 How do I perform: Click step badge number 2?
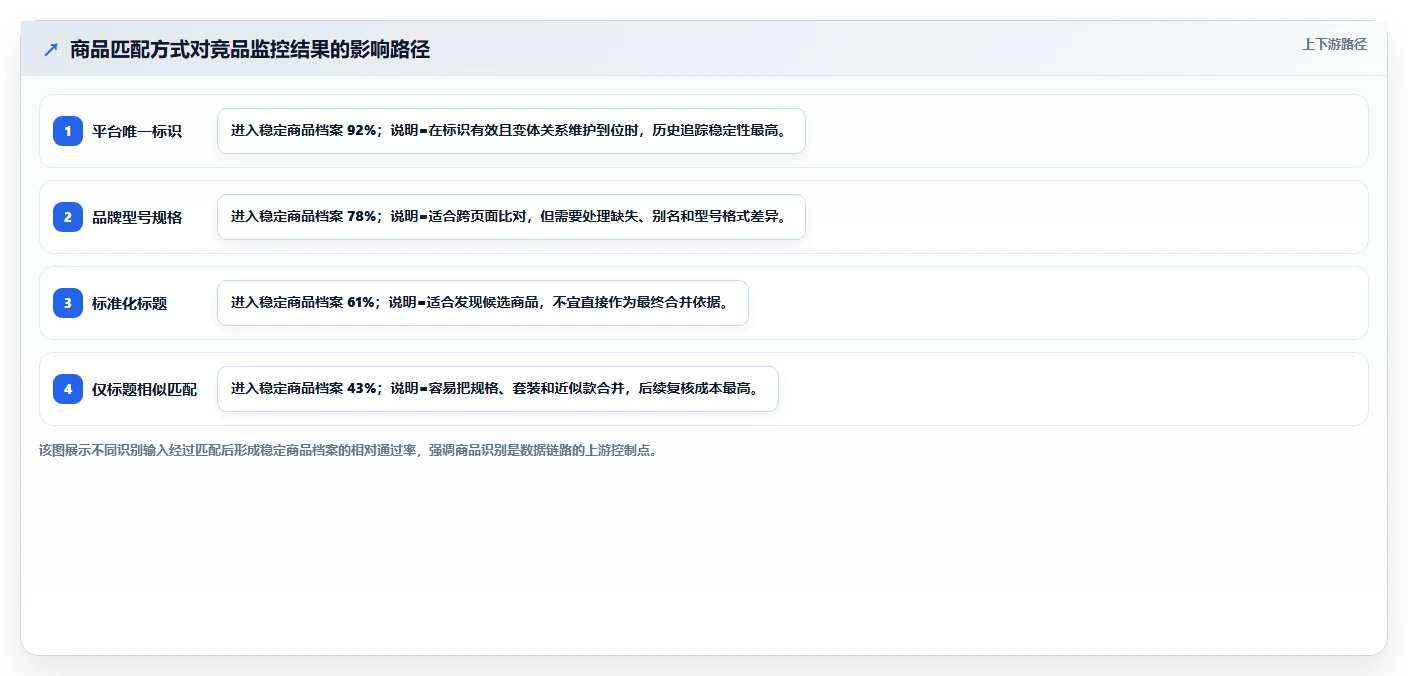point(68,217)
